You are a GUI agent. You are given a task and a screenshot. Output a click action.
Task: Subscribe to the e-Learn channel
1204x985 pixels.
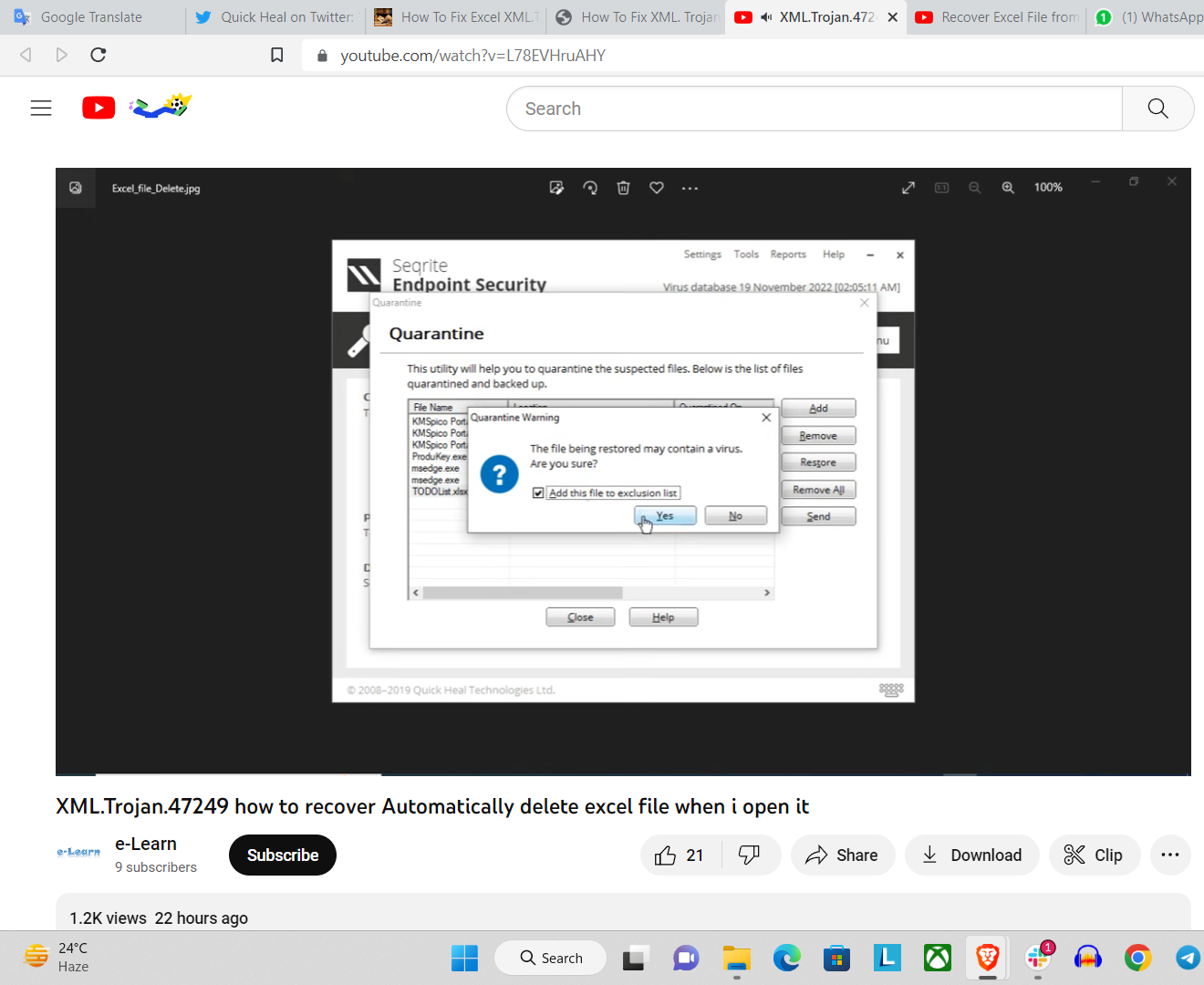[283, 855]
